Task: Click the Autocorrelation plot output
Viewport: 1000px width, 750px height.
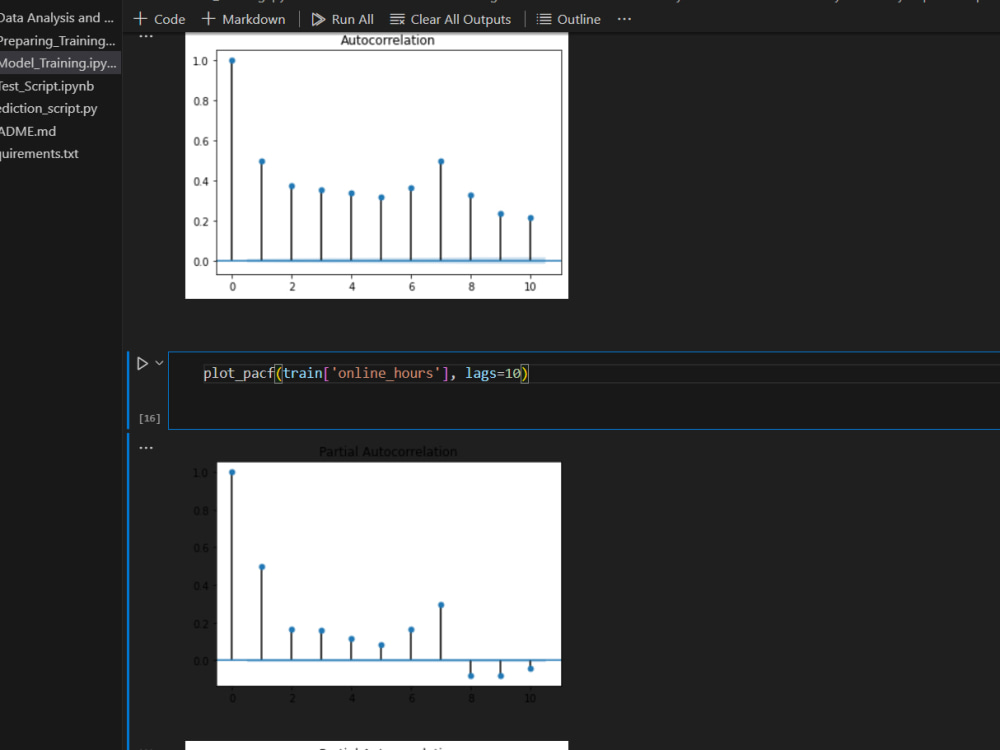Action: [x=376, y=165]
